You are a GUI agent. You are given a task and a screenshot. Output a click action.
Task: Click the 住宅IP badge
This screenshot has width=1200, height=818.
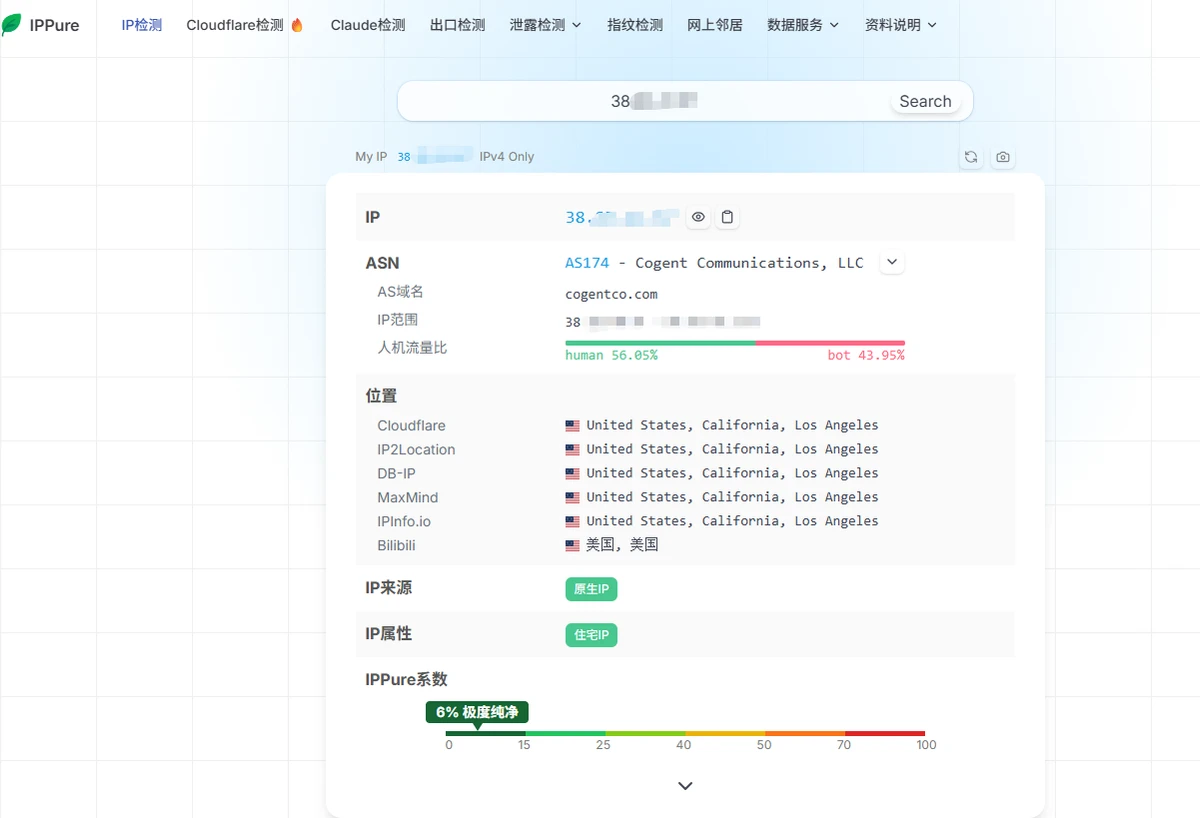pyautogui.click(x=591, y=635)
